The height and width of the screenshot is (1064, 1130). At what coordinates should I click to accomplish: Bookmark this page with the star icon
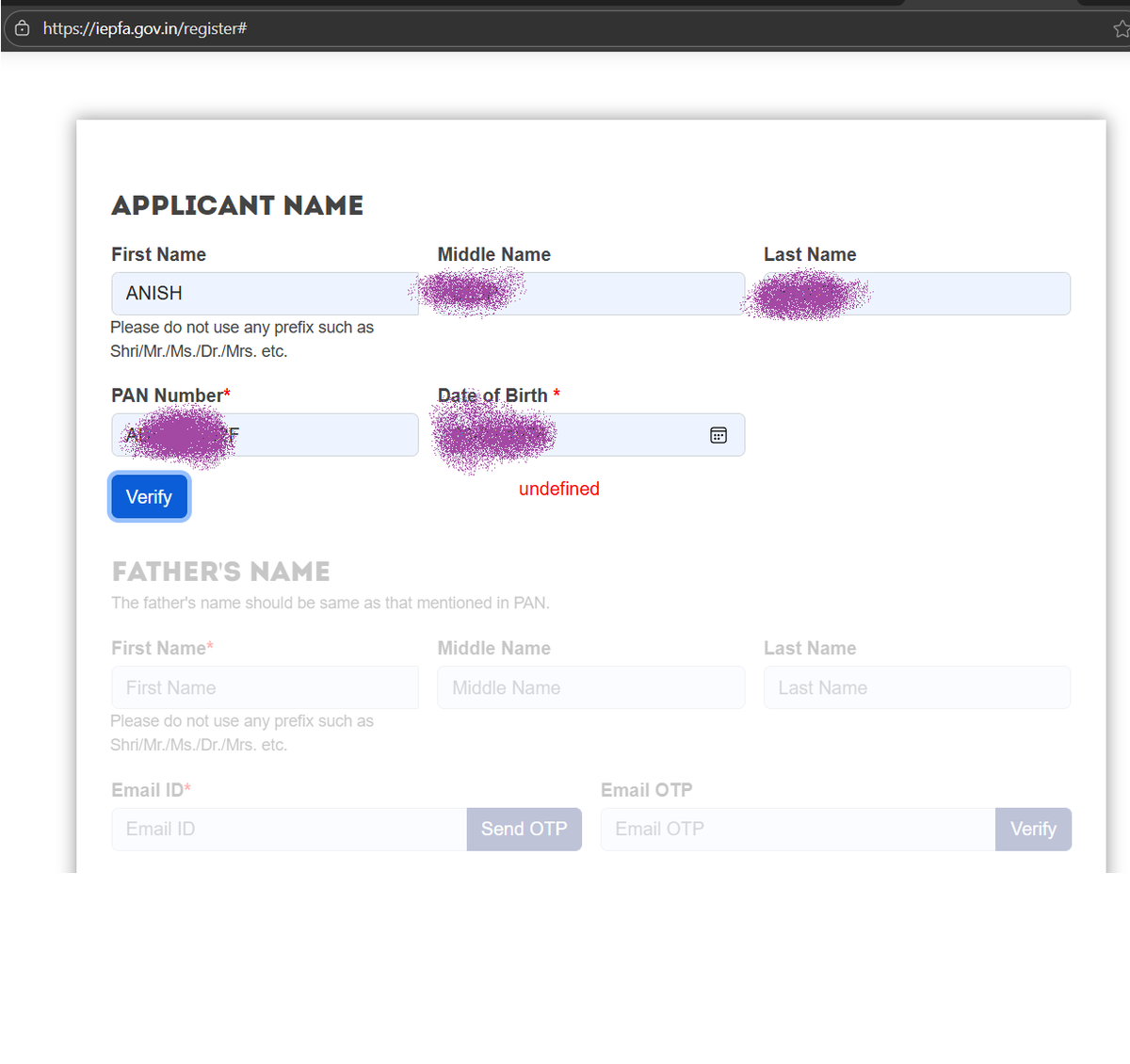(x=1121, y=29)
